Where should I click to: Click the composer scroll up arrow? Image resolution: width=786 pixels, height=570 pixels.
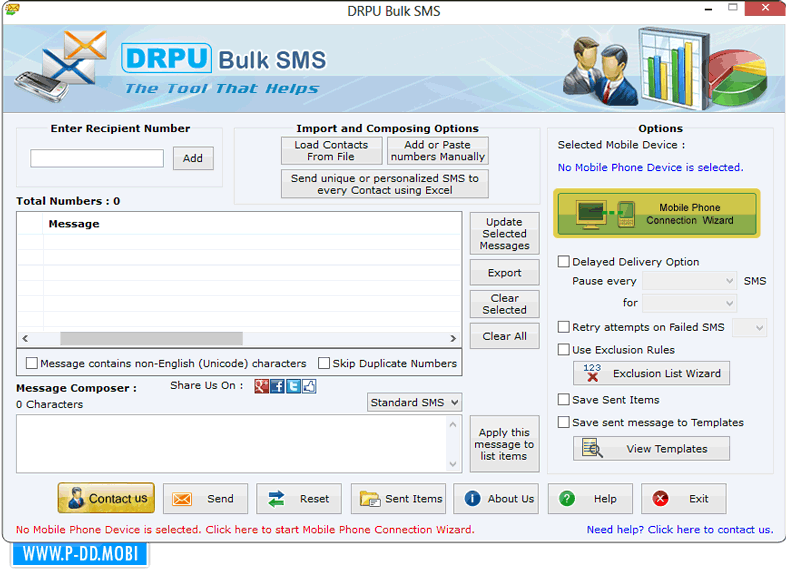click(453, 425)
